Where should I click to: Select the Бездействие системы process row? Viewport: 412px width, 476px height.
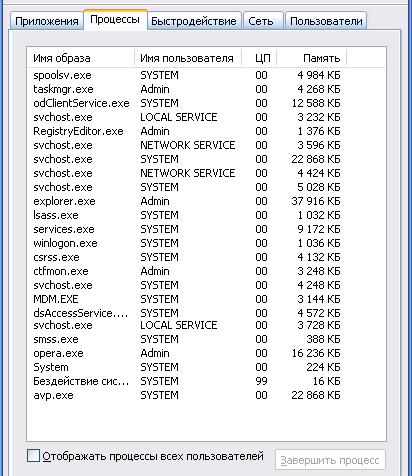tap(187, 381)
